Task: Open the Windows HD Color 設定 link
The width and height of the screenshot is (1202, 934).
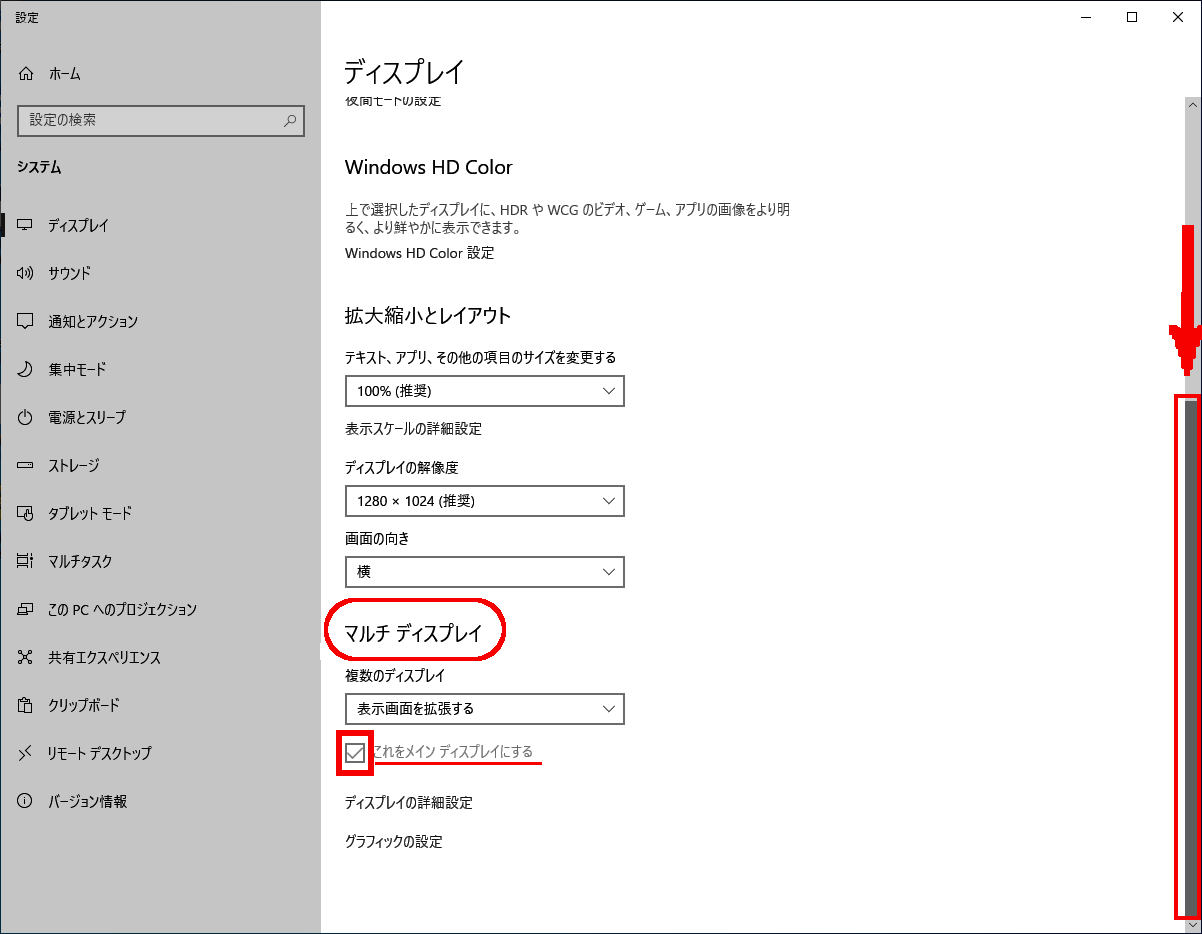Action: (x=419, y=253)
